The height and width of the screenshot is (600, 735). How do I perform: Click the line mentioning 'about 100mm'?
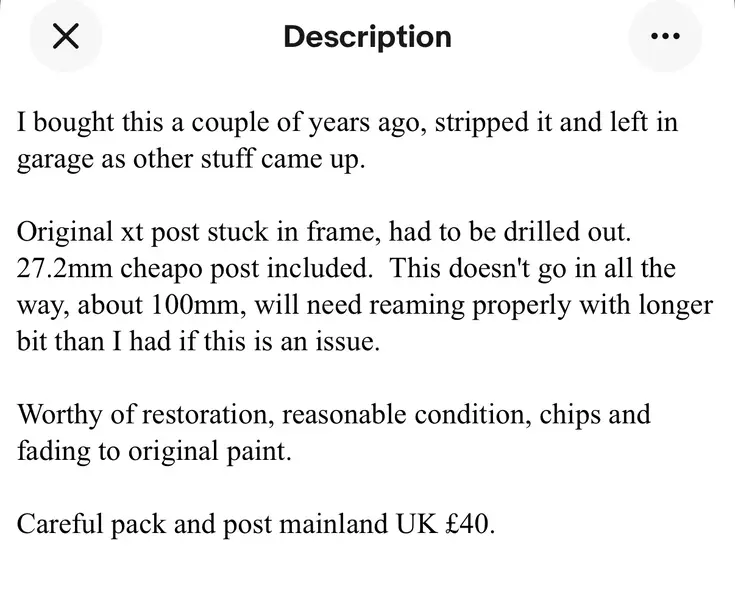point(365,305)
